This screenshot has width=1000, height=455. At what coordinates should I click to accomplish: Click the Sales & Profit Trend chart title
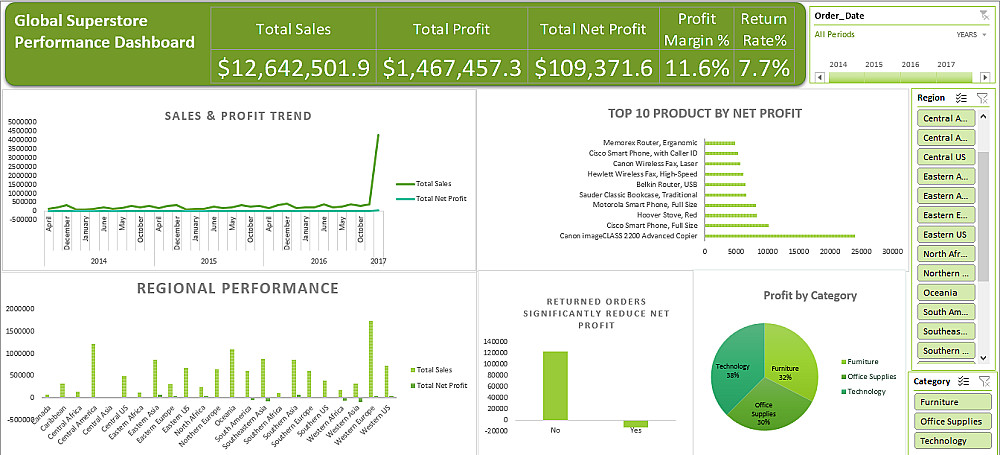point(239,116)
